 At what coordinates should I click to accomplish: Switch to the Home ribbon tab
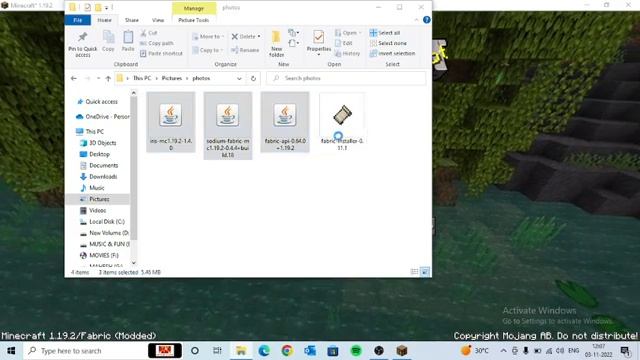tap(104, 20)
